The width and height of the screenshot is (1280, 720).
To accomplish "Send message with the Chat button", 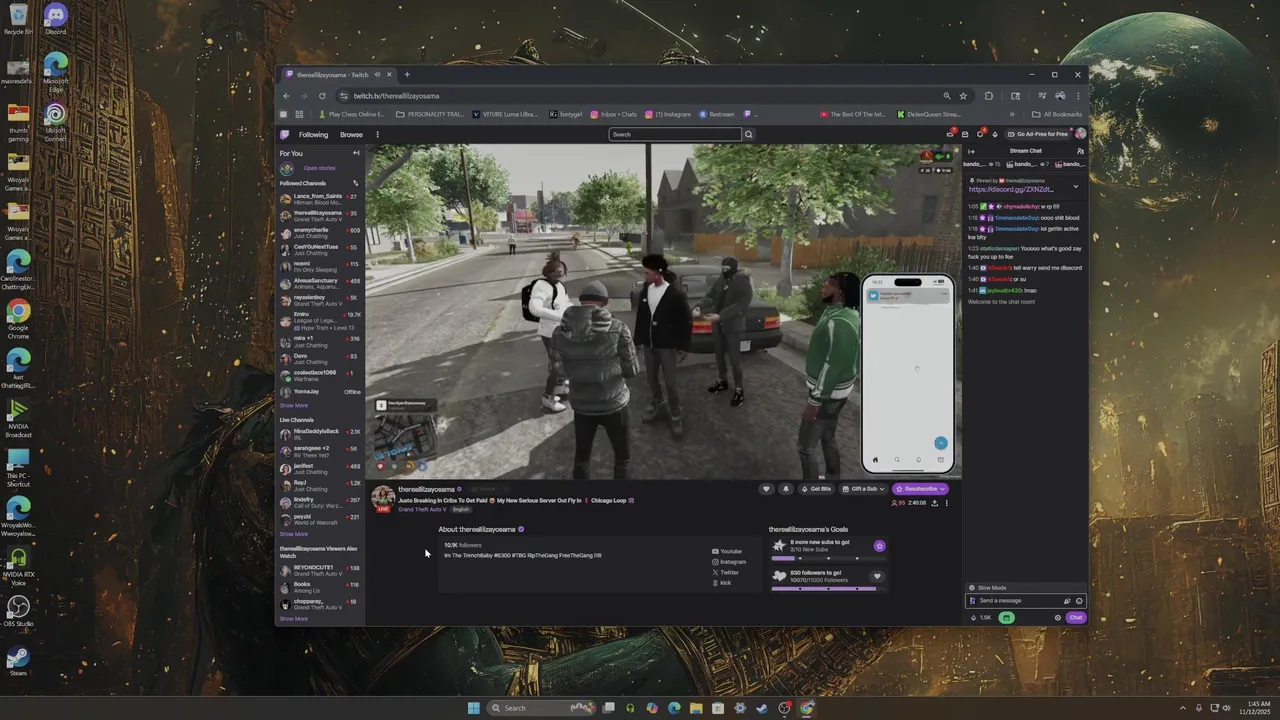I will pos(1075,618).
